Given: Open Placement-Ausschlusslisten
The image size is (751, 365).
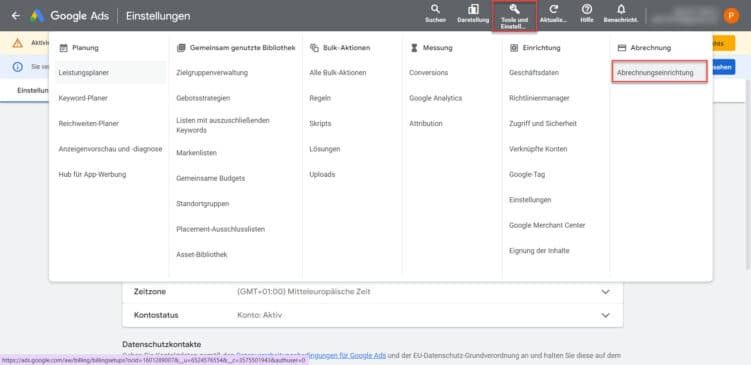Looking at the screenshot, I should tap(220, 229).
